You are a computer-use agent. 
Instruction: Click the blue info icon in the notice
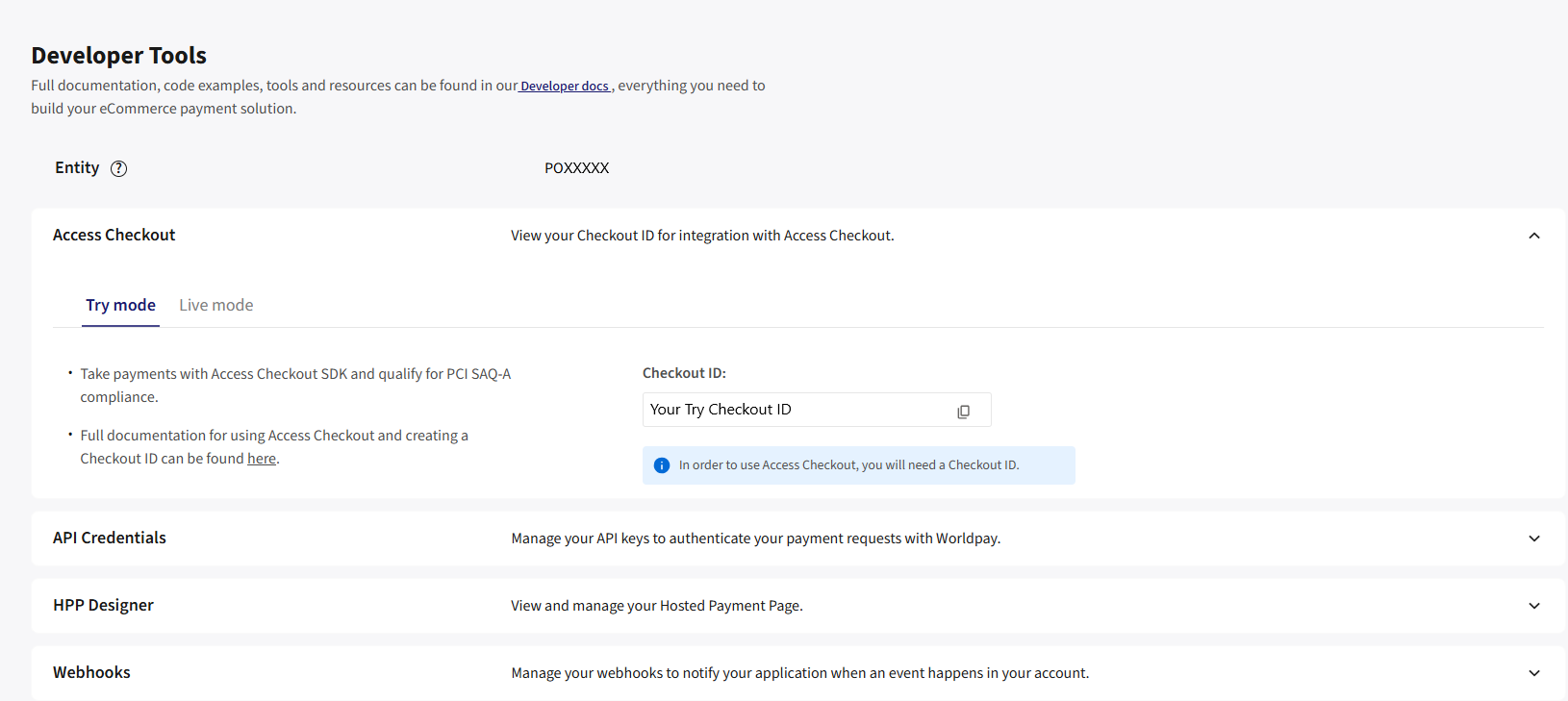click(662, 465)
